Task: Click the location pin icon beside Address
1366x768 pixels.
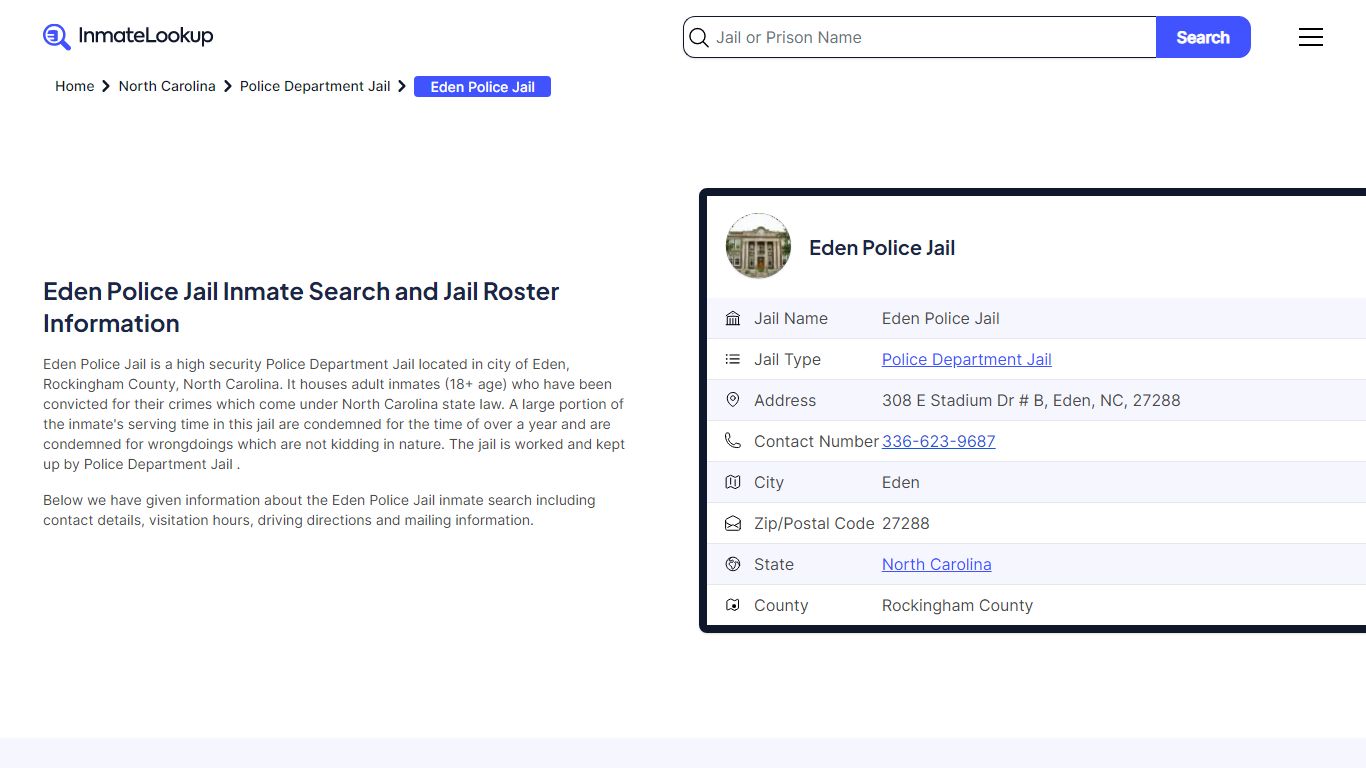Action: [x=733, y=400]
